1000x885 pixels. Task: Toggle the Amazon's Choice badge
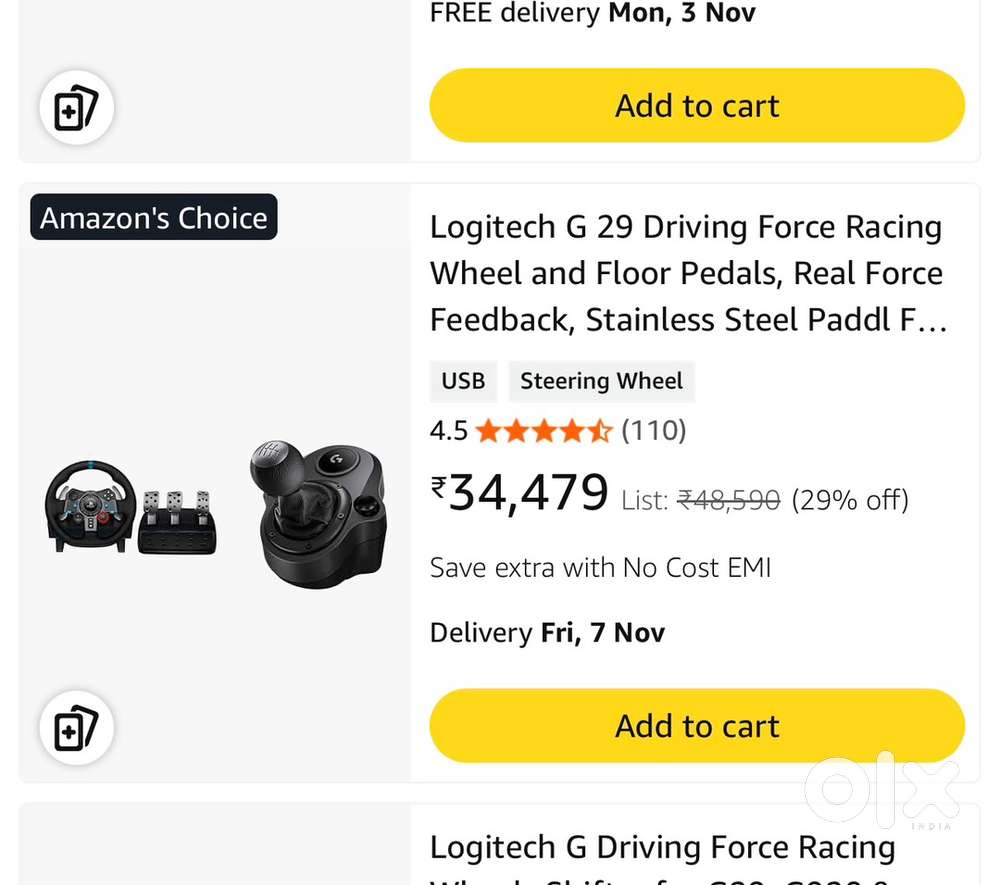pos(153,217)
